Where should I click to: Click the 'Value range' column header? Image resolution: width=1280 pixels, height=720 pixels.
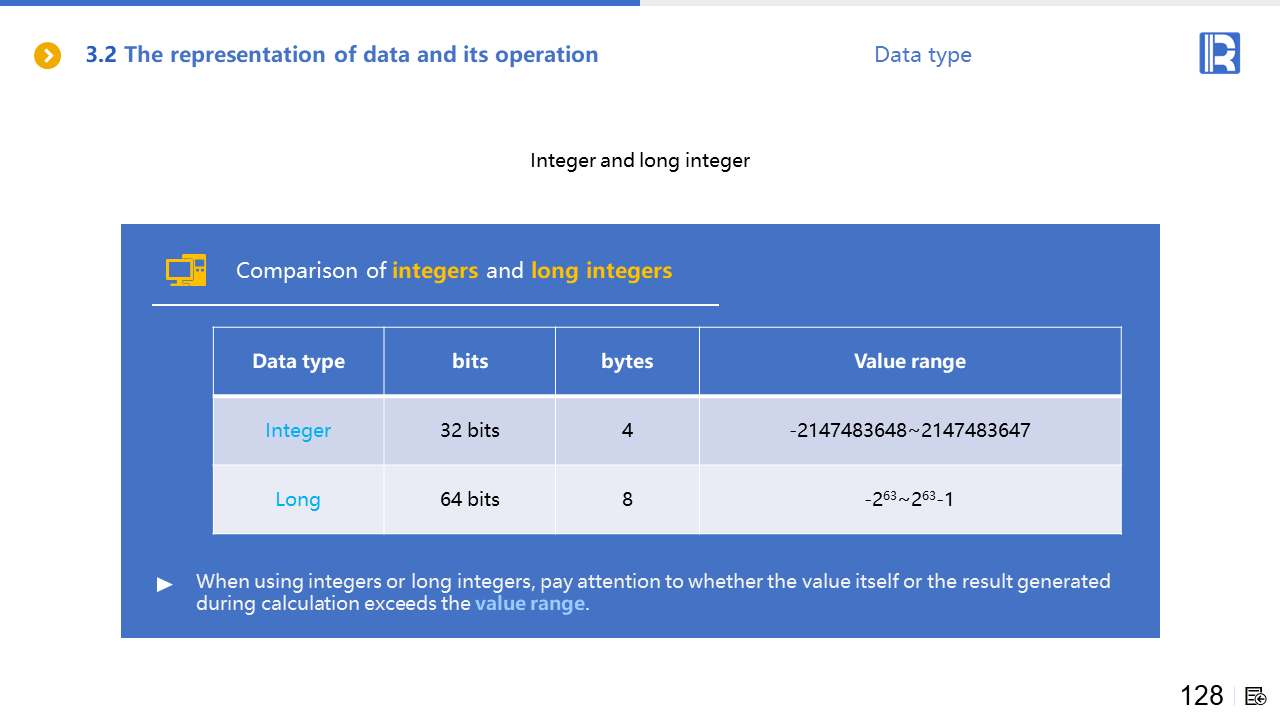pos(909,362)
